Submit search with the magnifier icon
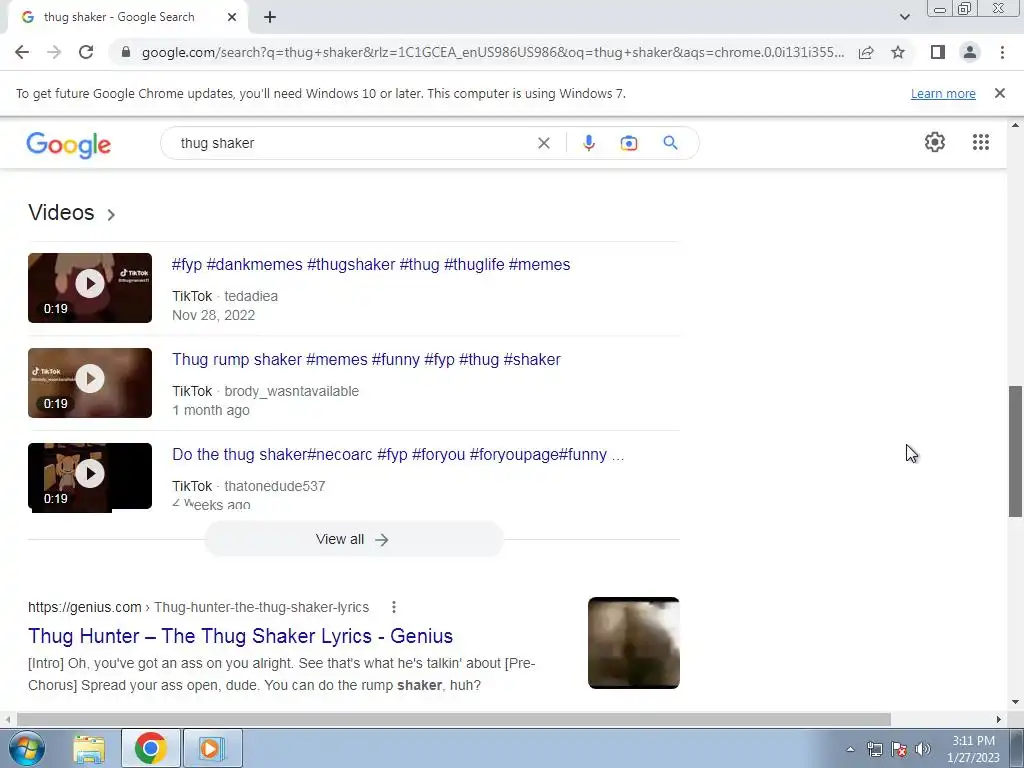Screen dimensions: 1024x768 point(670,143)
